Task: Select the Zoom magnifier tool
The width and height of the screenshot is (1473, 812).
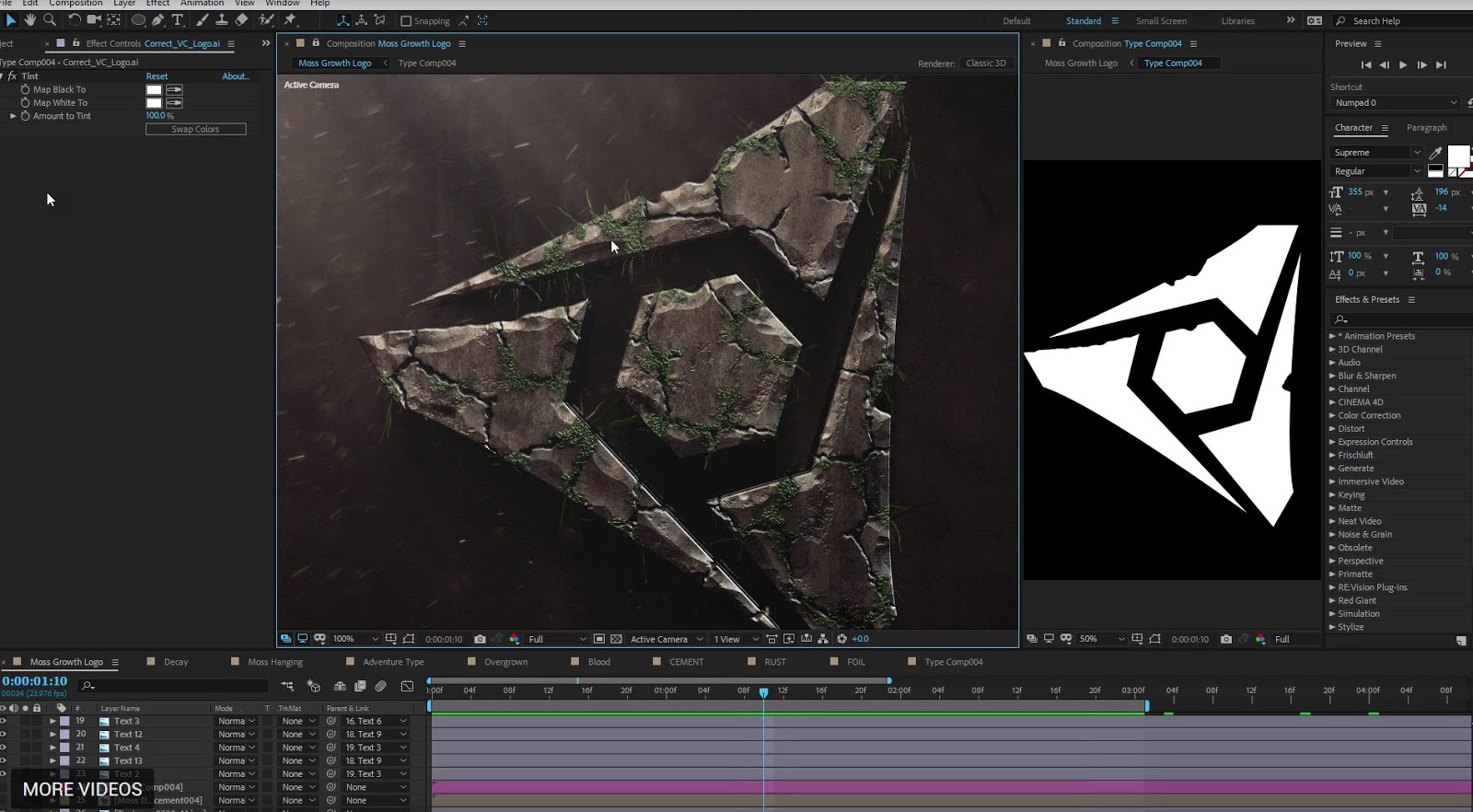Action: point(50,19)
